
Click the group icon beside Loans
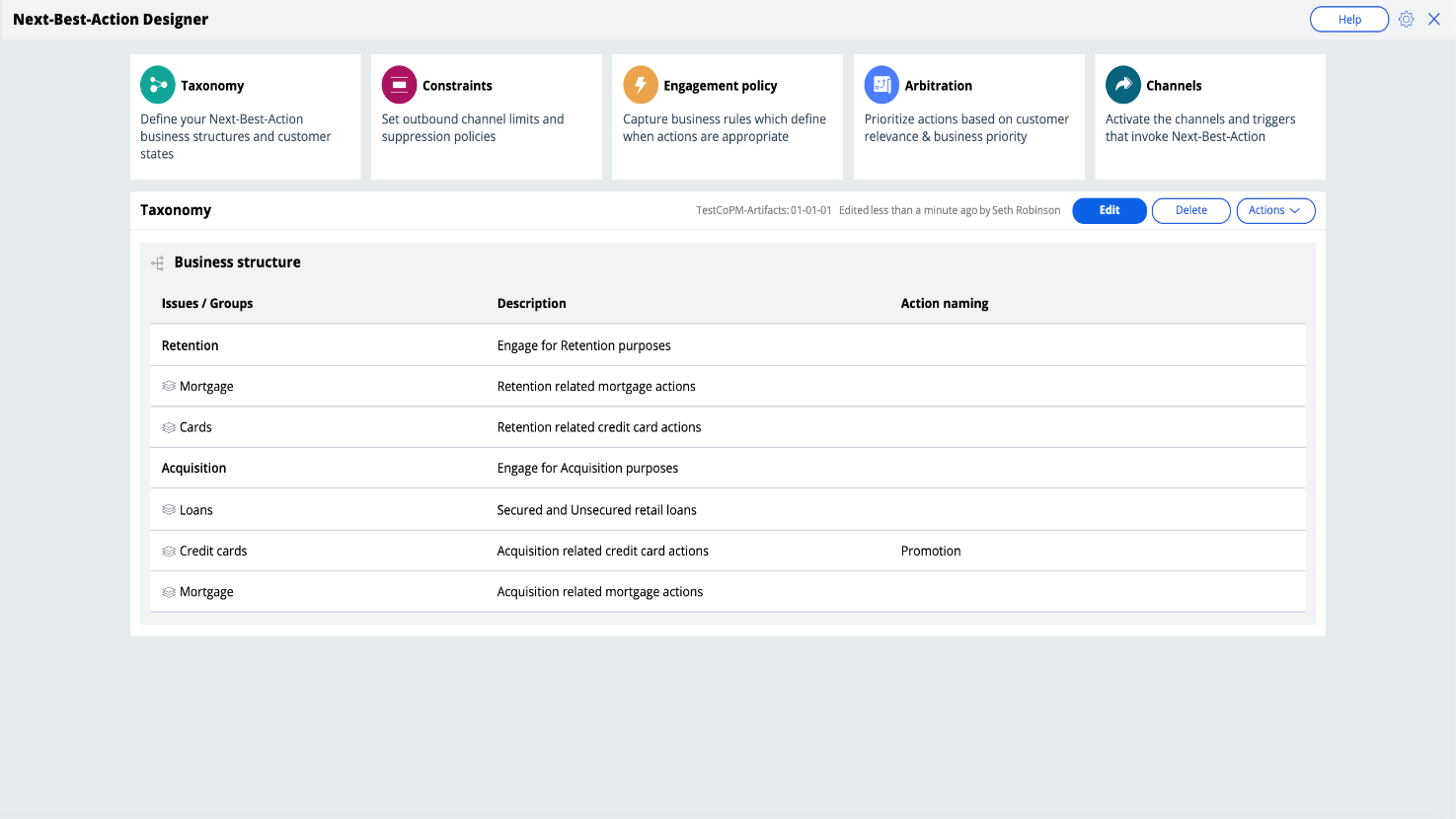(x=169, y=510)
